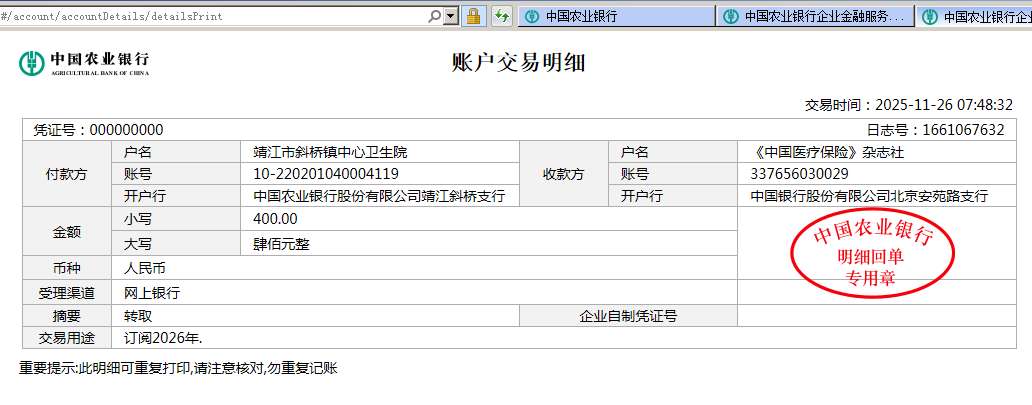Click the favicon of the first browser tab

[532, 16]
